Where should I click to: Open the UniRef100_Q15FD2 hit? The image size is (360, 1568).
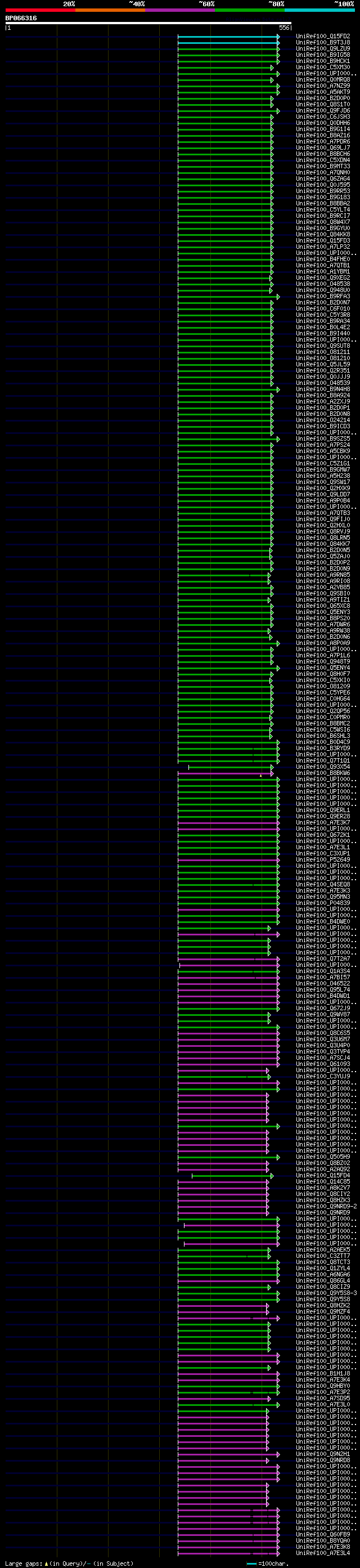[323, 37]
